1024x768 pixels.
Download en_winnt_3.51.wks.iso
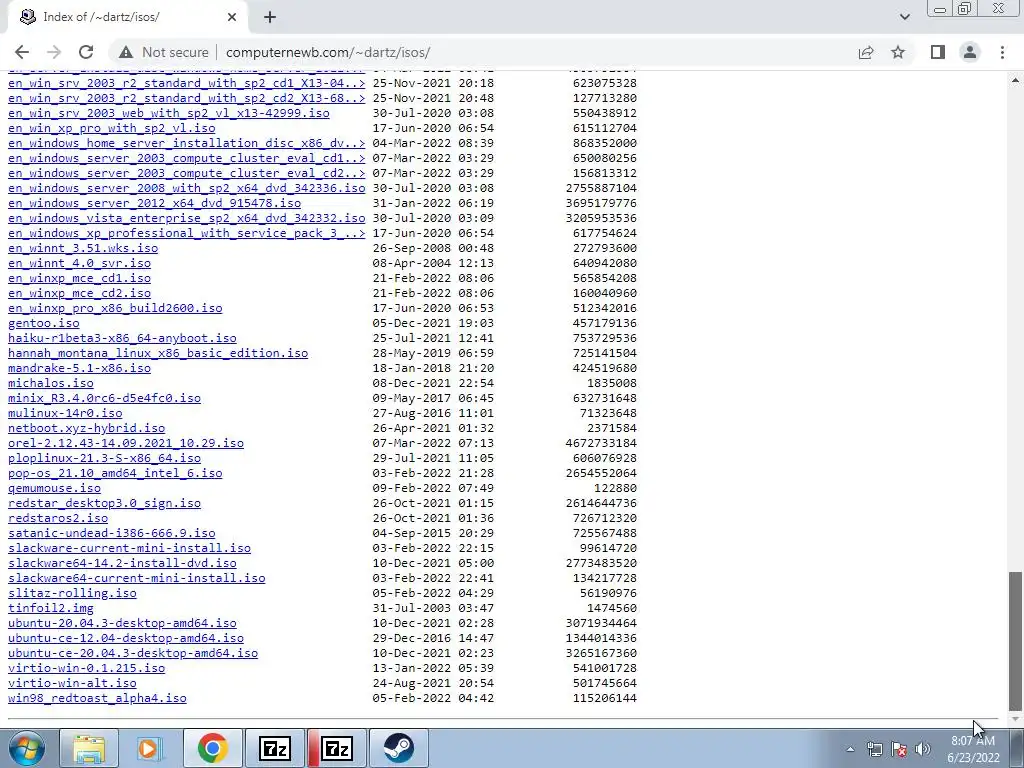[83, 248]
